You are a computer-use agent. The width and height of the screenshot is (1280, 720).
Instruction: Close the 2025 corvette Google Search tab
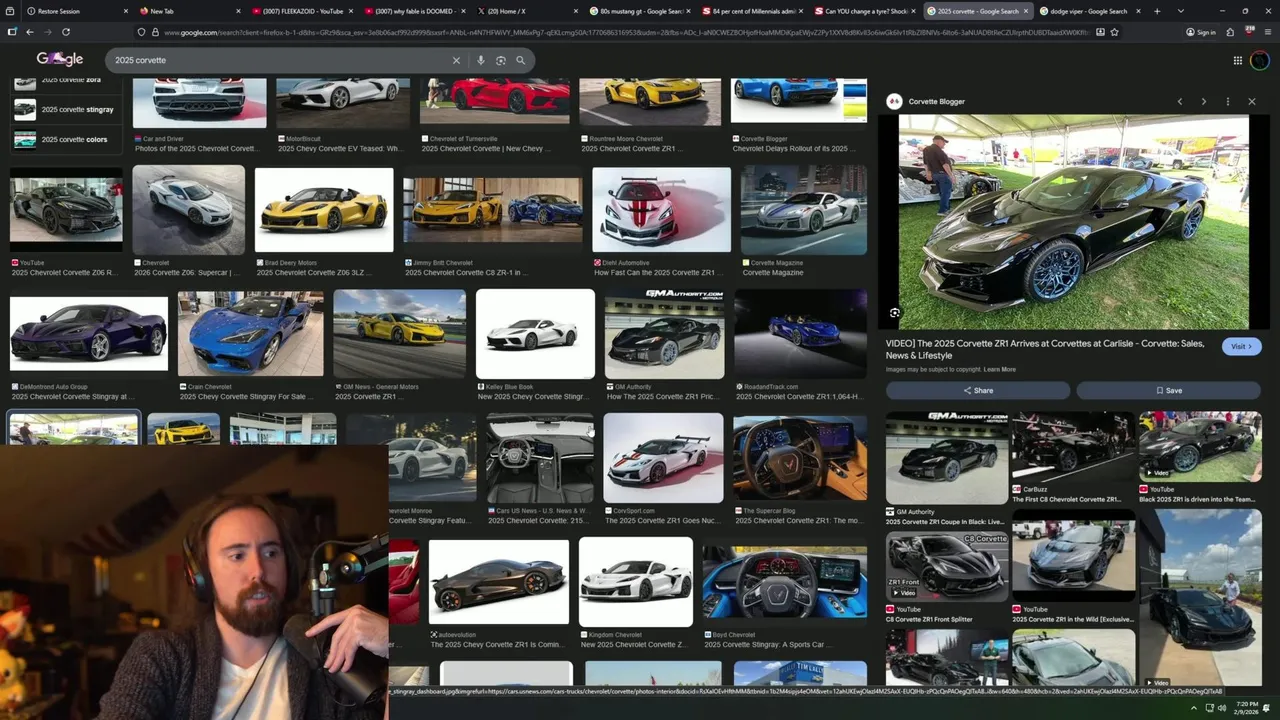[1025, 11]
